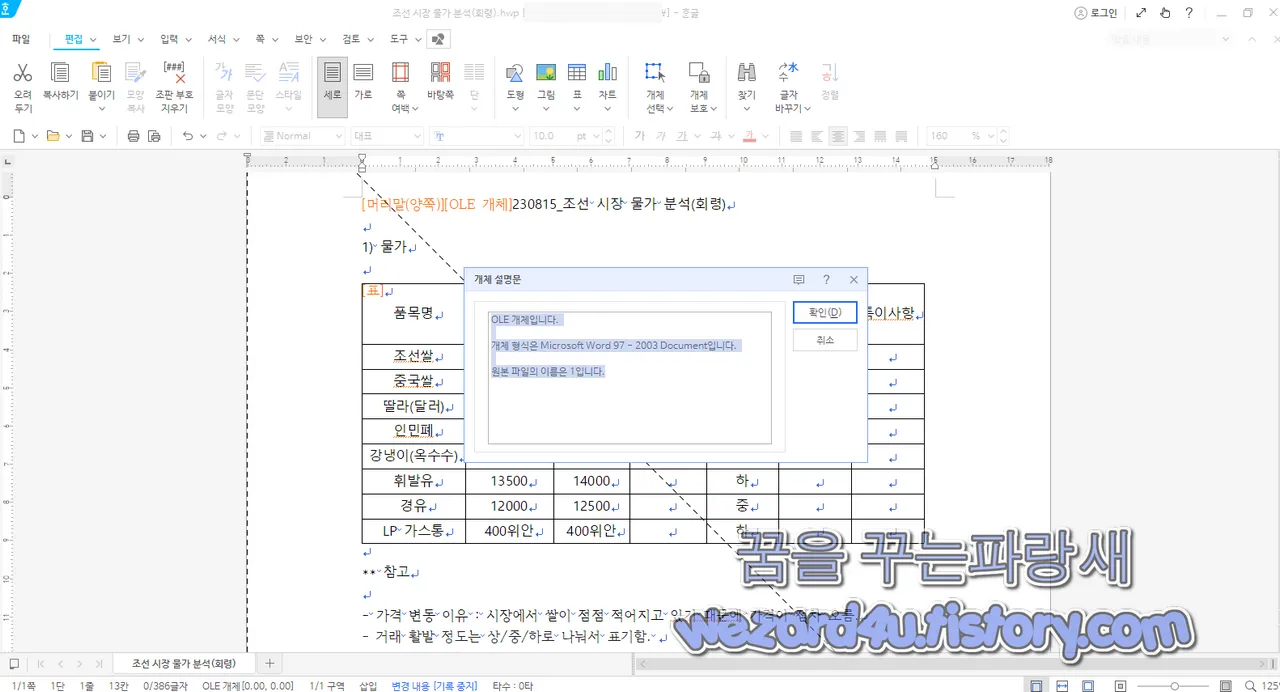Screen dimensions: 1280x692
Task: Open the 파일 menu
Action: [x=21, y=39]
